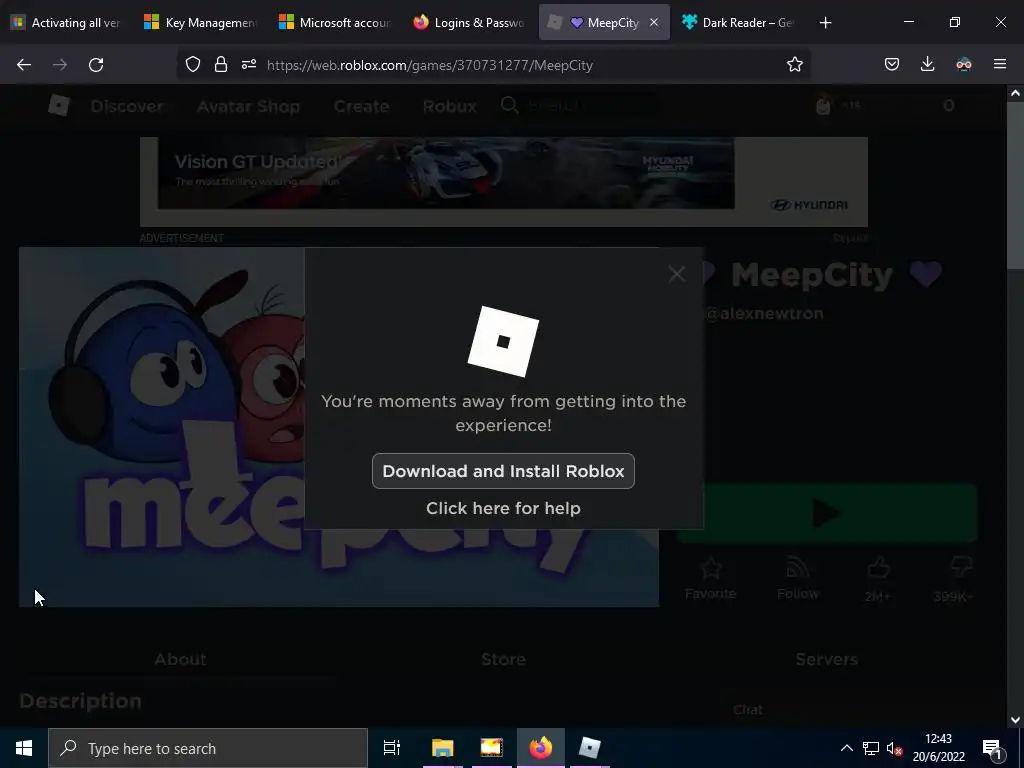The width and height of the screenshot is (1024, 768).
Task: Open Robux in Roblox navigation
Action: point(449,106)
